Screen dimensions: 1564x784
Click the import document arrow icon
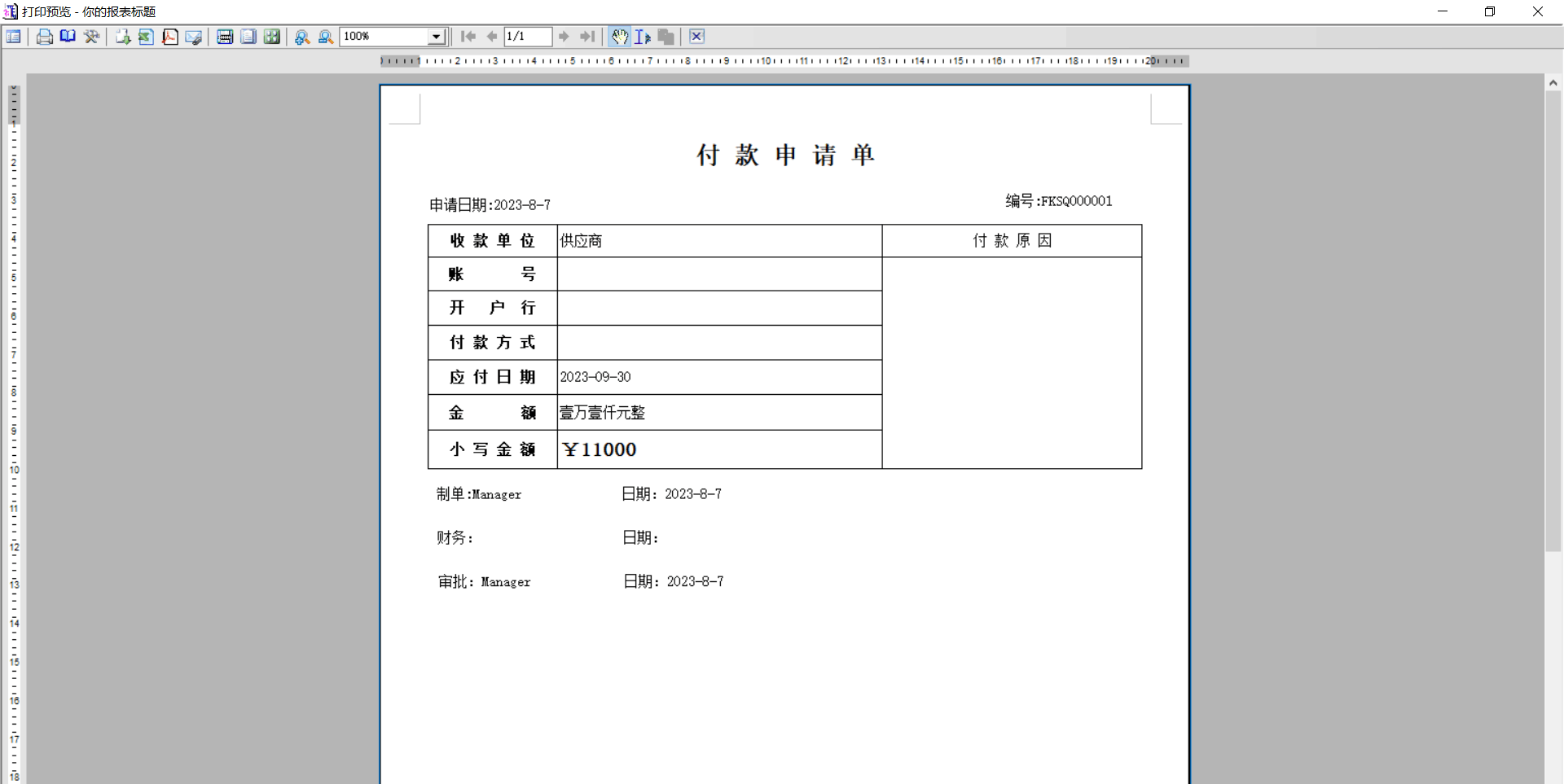click(x=122, y=37)
